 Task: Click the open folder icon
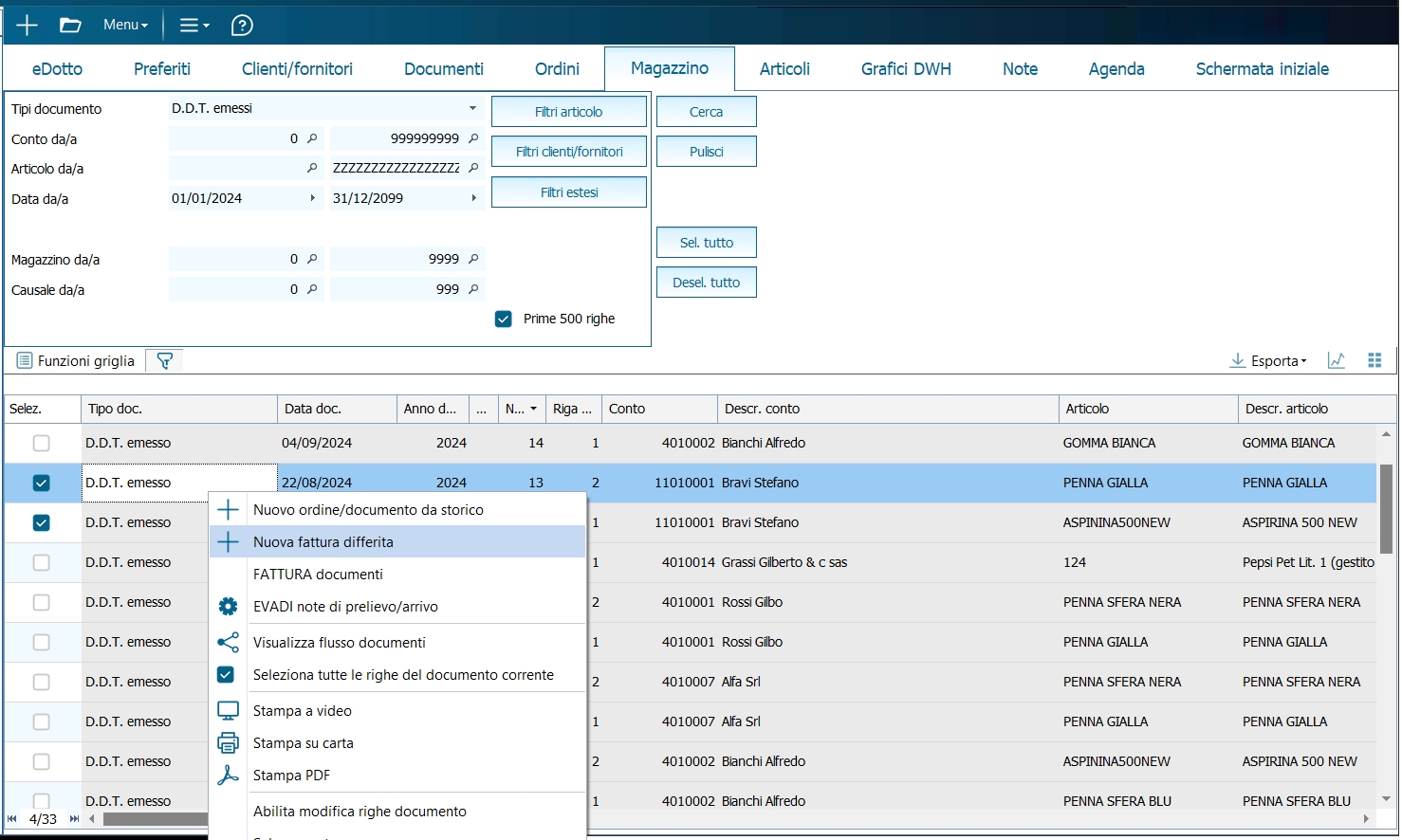coord(70,26)
